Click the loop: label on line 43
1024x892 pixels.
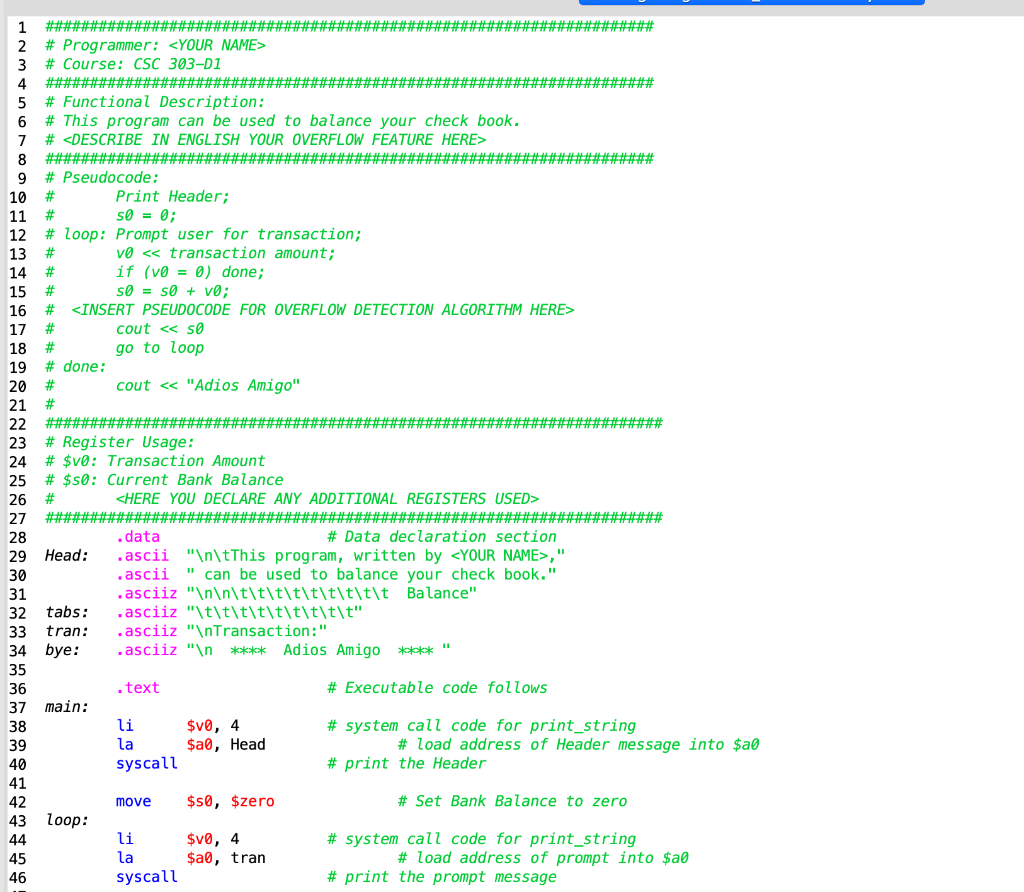click(x=65, y=820)
